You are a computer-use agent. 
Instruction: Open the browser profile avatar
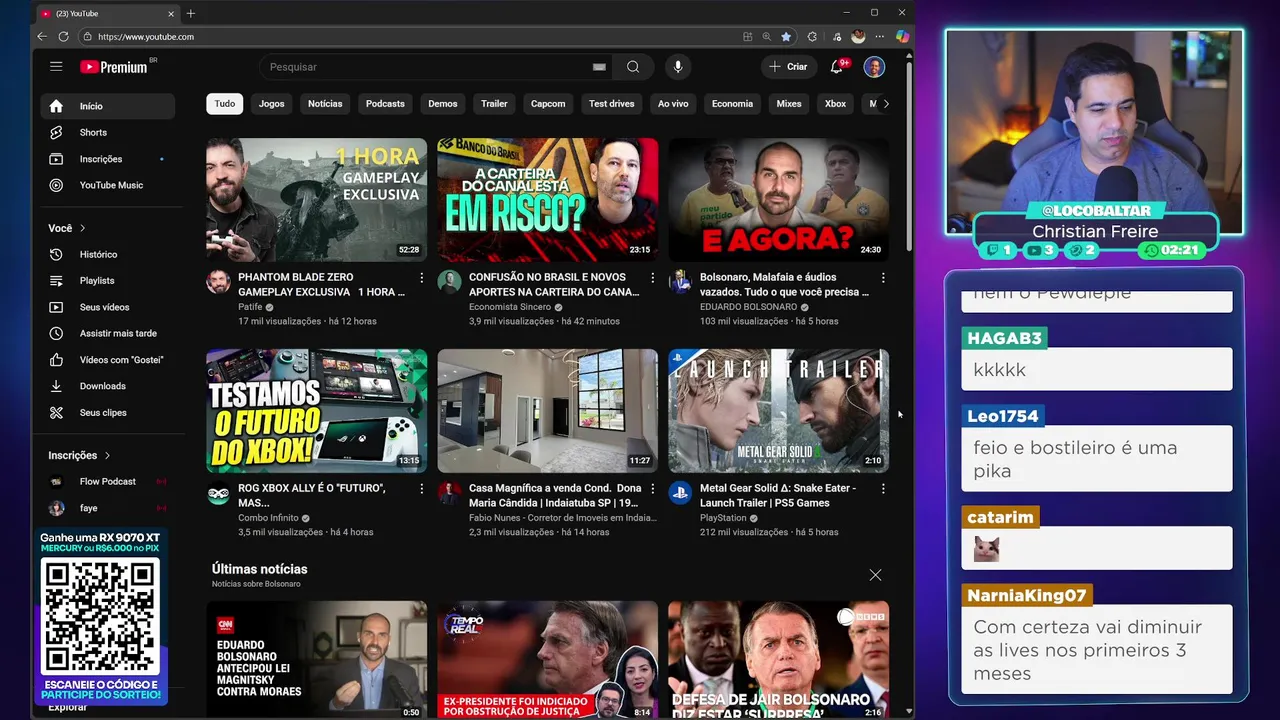pyautogui.click(x=858, y=36)
